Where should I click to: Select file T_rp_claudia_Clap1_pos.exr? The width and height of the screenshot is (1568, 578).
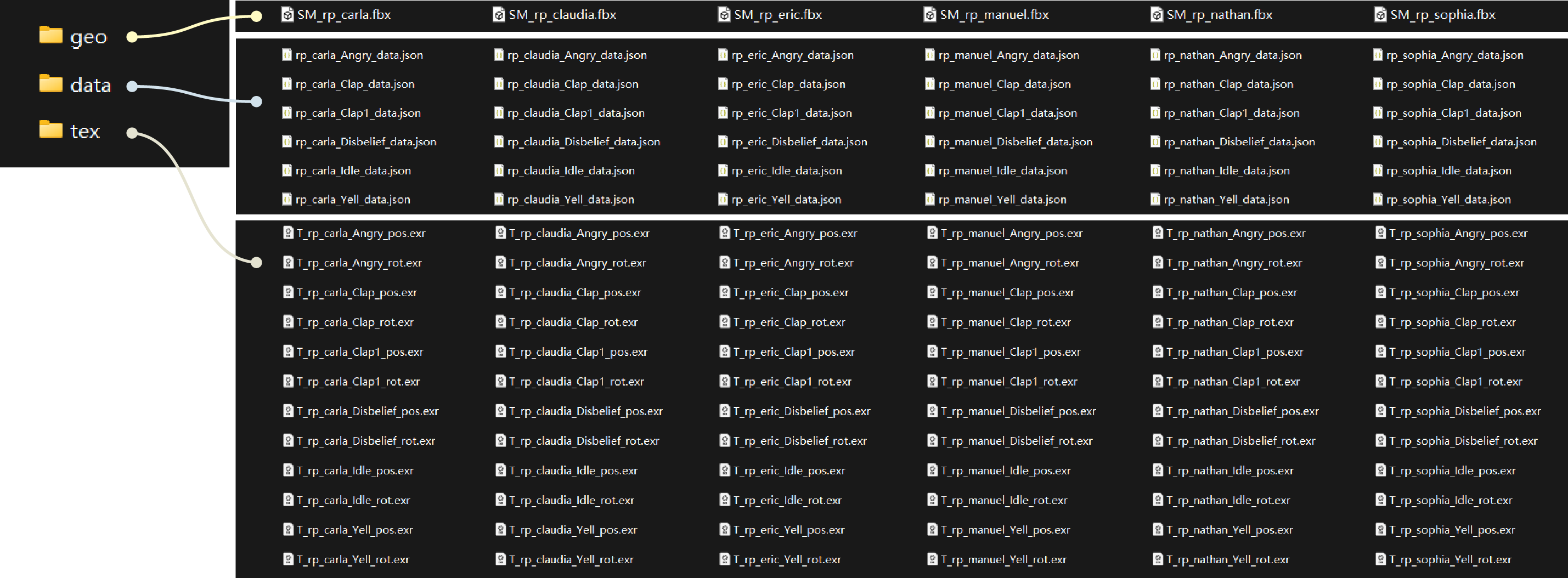(x=578, y=352)
